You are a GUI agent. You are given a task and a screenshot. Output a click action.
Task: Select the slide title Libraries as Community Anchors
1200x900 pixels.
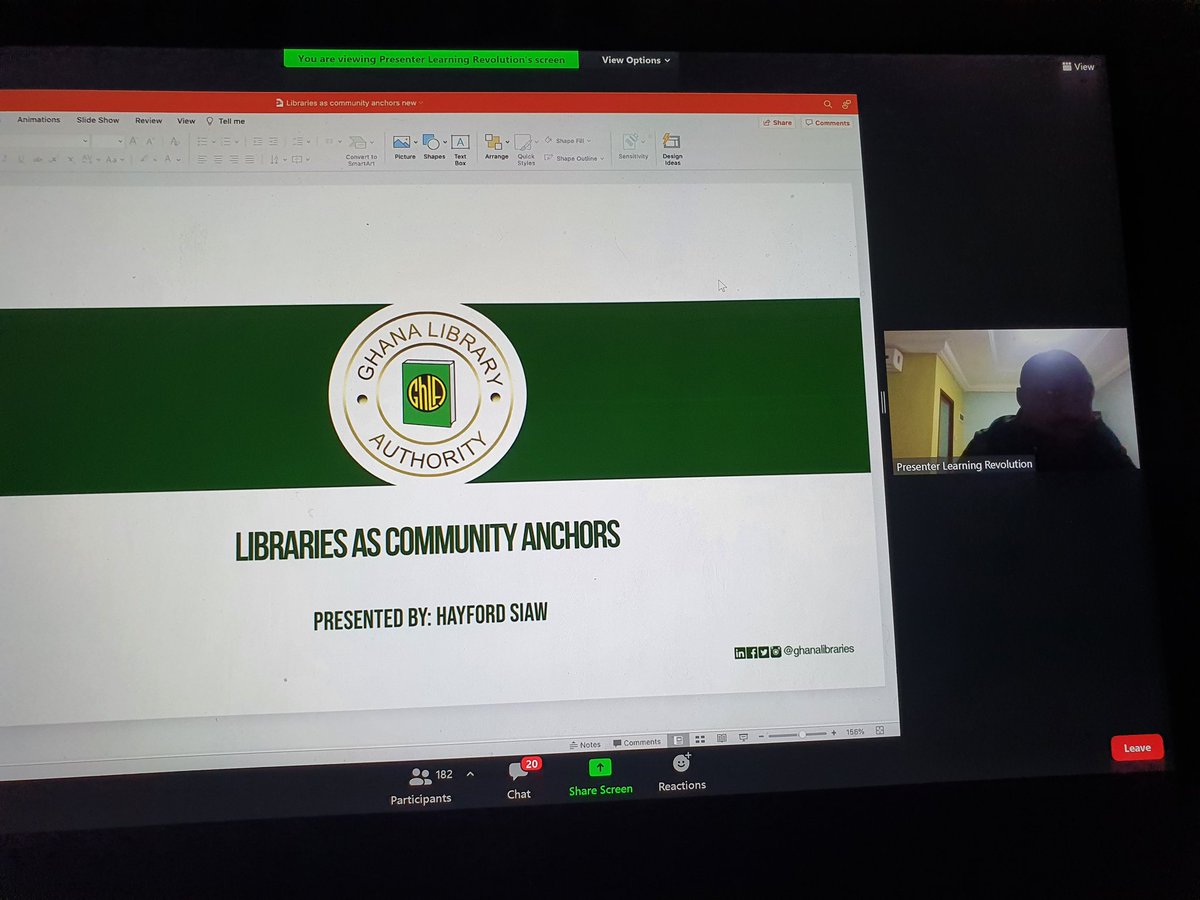pyautogui.click(x=428, y=540)
